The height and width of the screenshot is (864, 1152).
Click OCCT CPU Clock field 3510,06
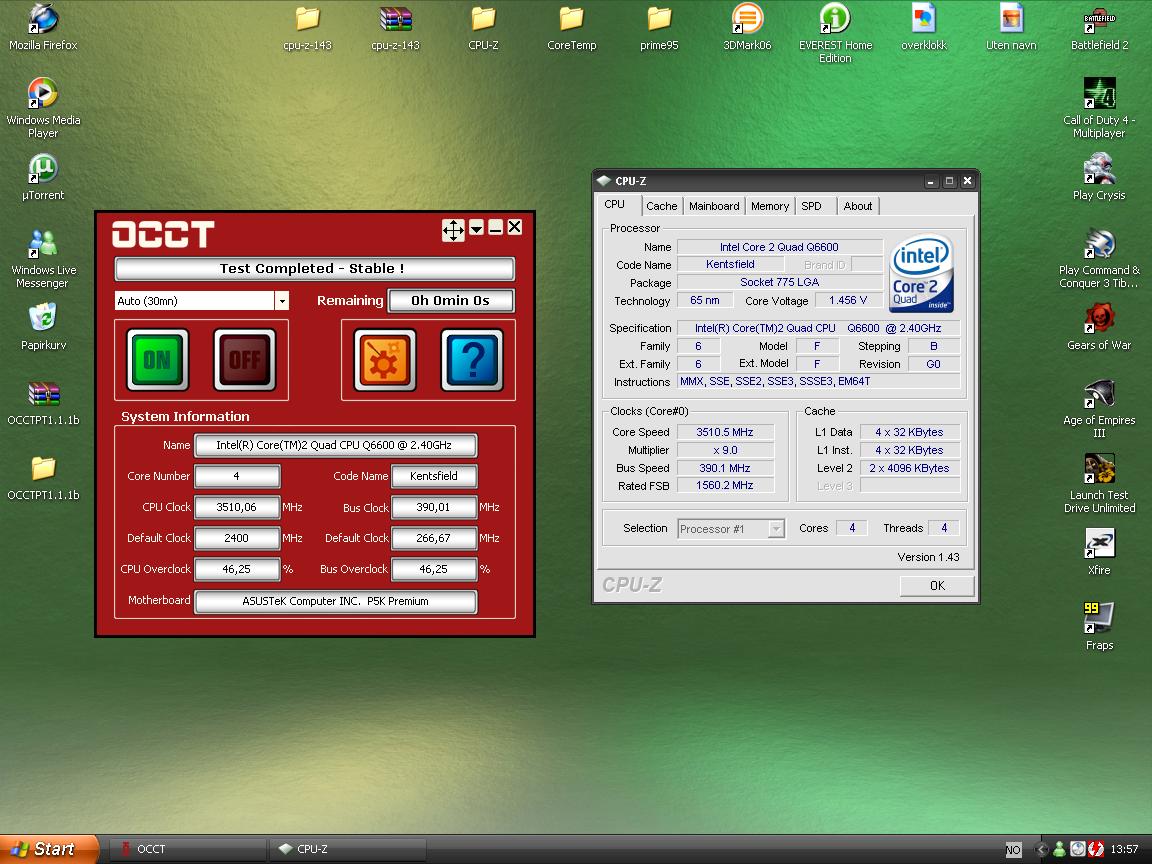tap(237, 507)
